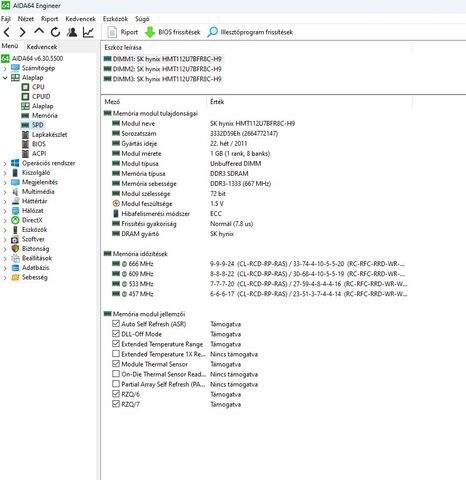Open the Nézet menu
The image size is (466, 480).
(26, 19)
